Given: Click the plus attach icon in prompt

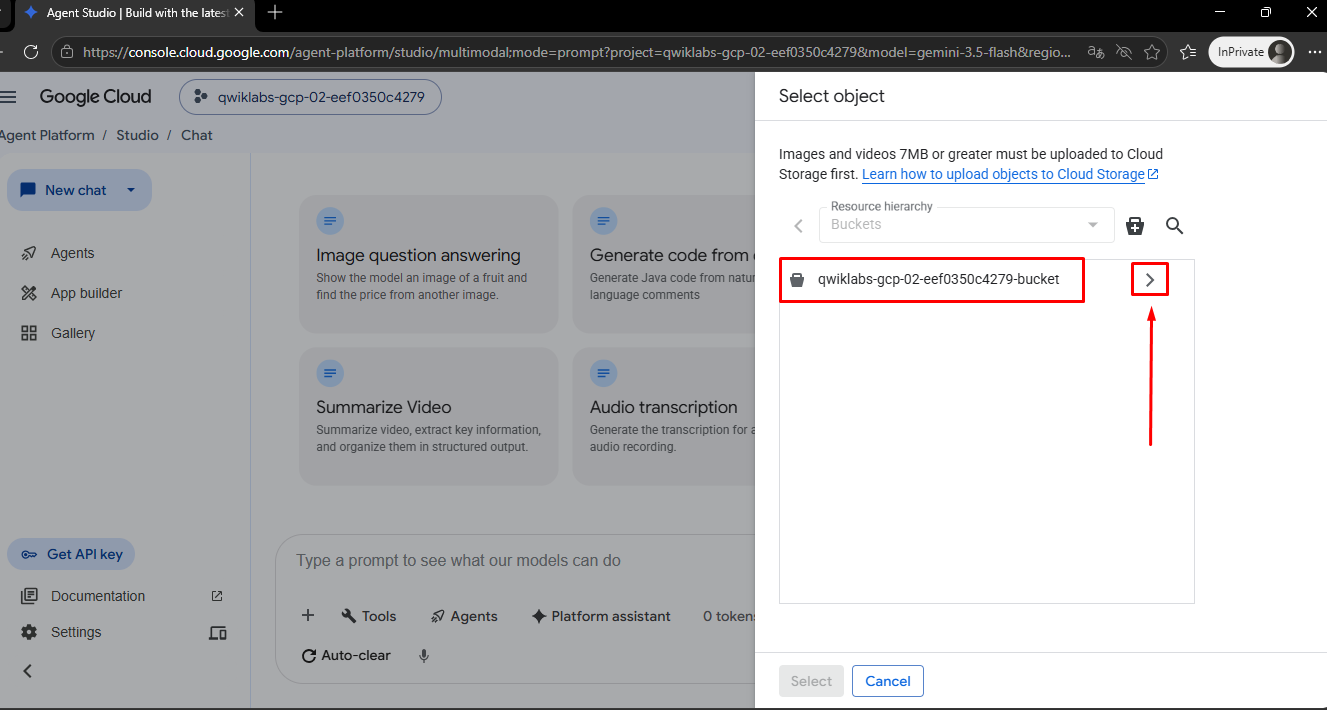Looking at the screenshot, I should pyautogui.click(x=308, y=616).
